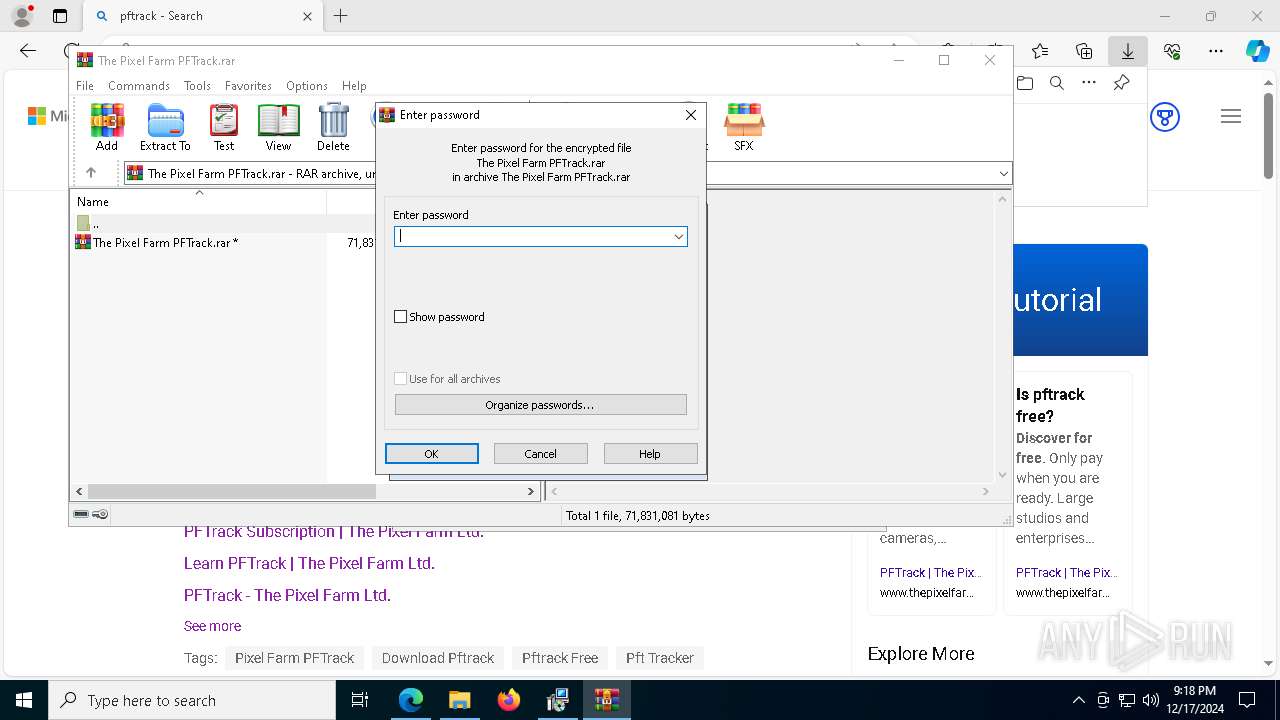Click the Organize passwords button
The width and height of the screenshot is (1280, 720).
(x=541, y=405)
